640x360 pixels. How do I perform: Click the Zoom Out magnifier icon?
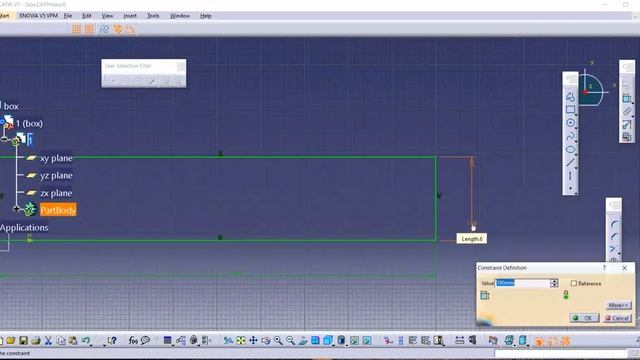coord(290,340)
